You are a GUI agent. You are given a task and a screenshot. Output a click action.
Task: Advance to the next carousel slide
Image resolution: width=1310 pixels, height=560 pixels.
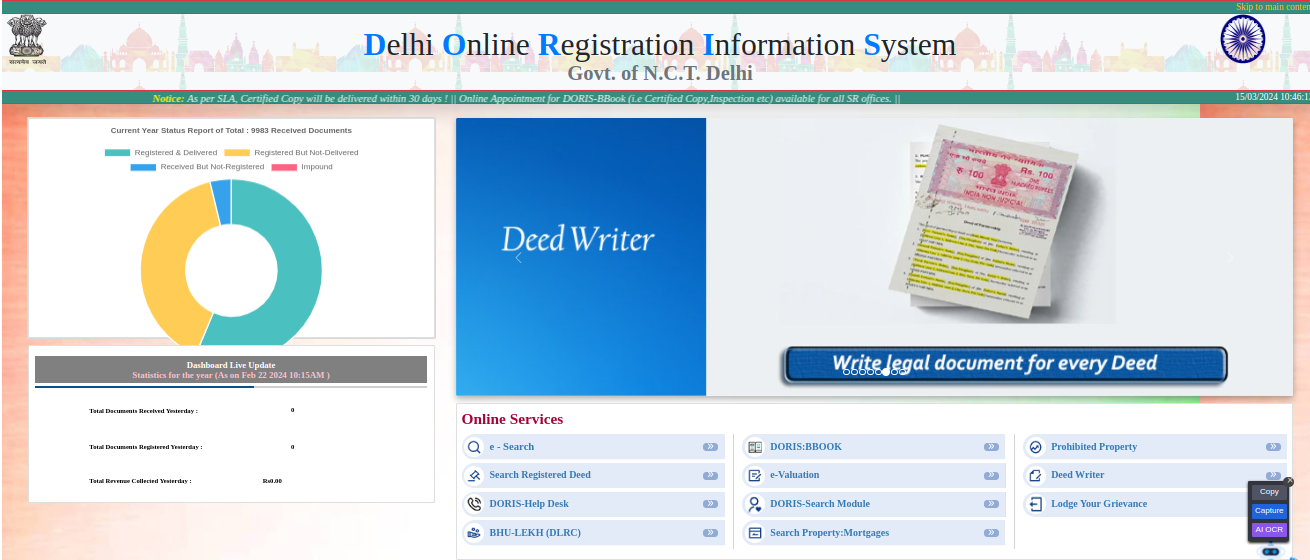point(1230,257)
